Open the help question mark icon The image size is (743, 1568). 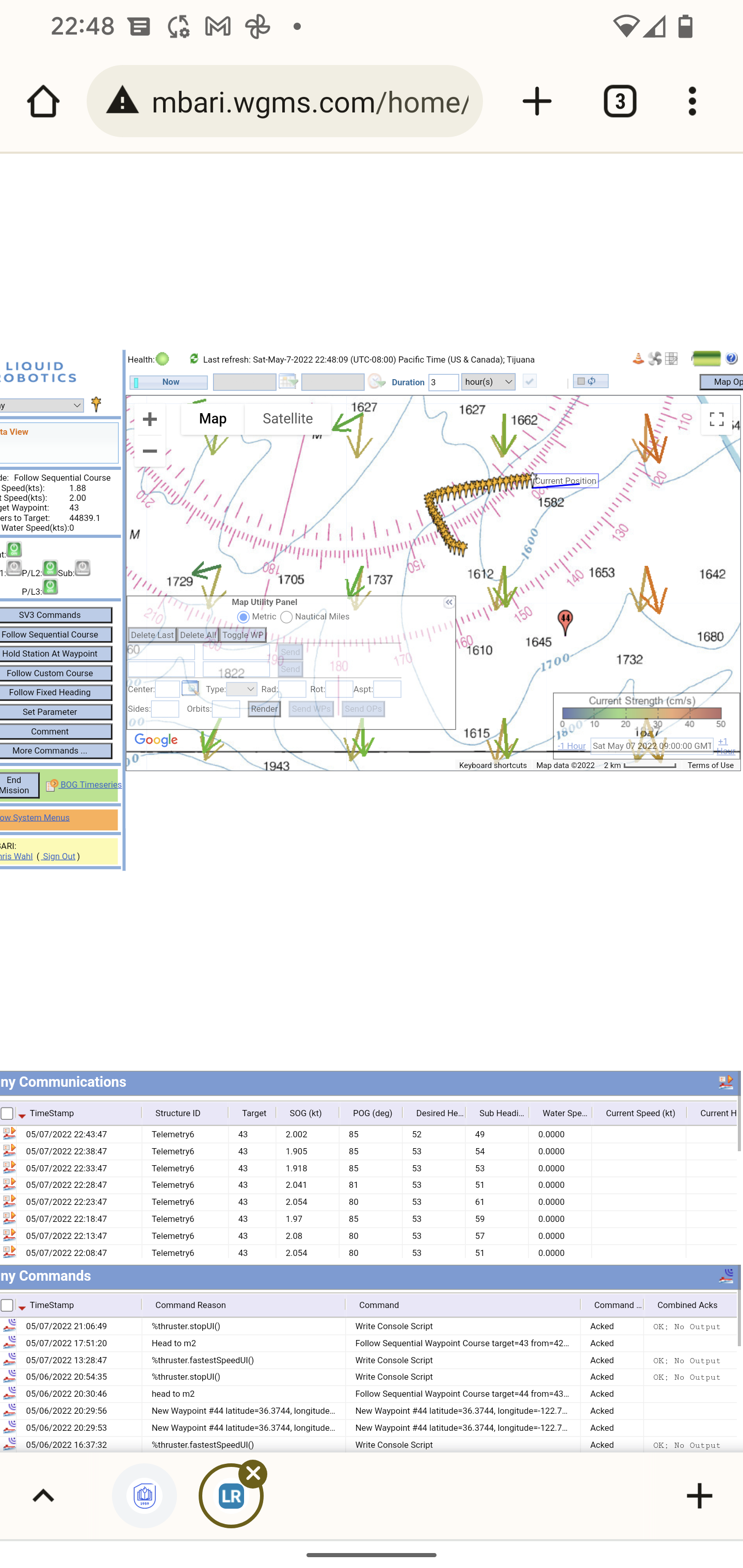[732, 358]
